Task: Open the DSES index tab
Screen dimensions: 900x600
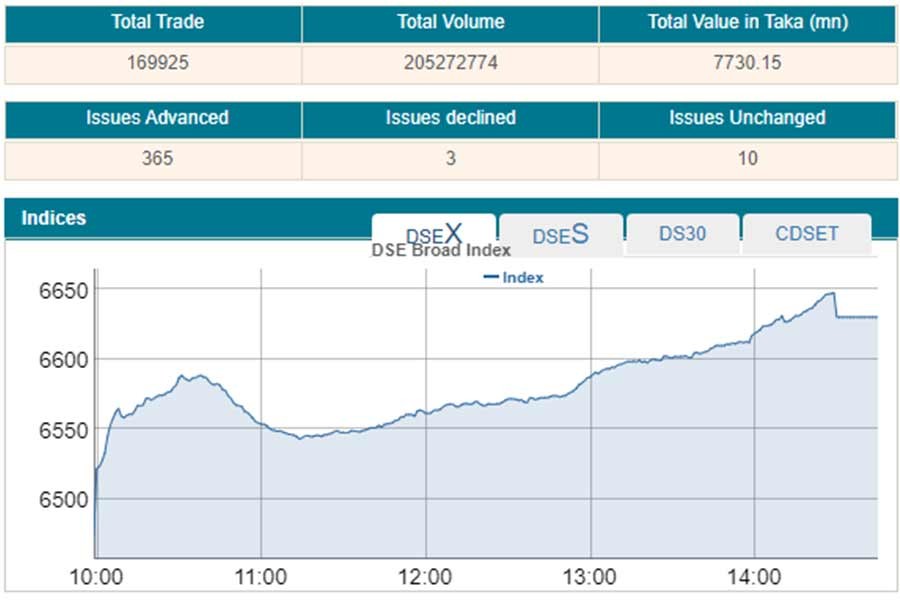Action: click(x=560, y=235)
